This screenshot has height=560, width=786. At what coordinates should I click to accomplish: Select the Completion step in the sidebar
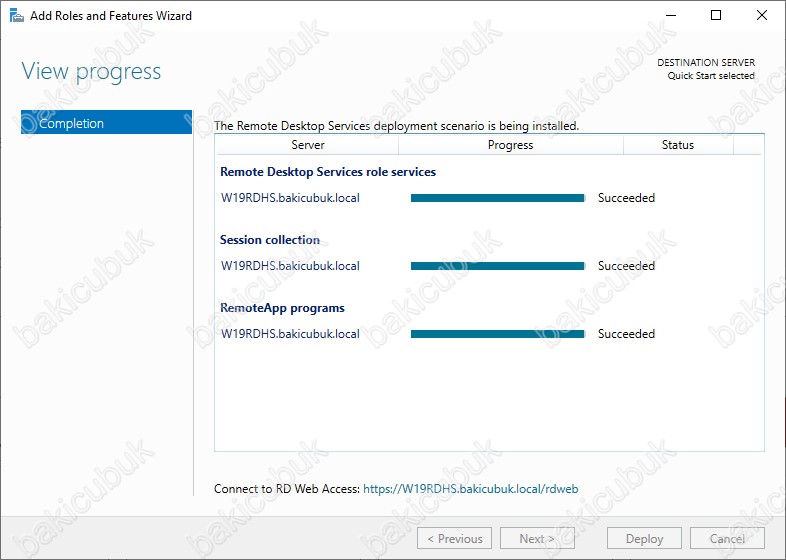[106, 122]
